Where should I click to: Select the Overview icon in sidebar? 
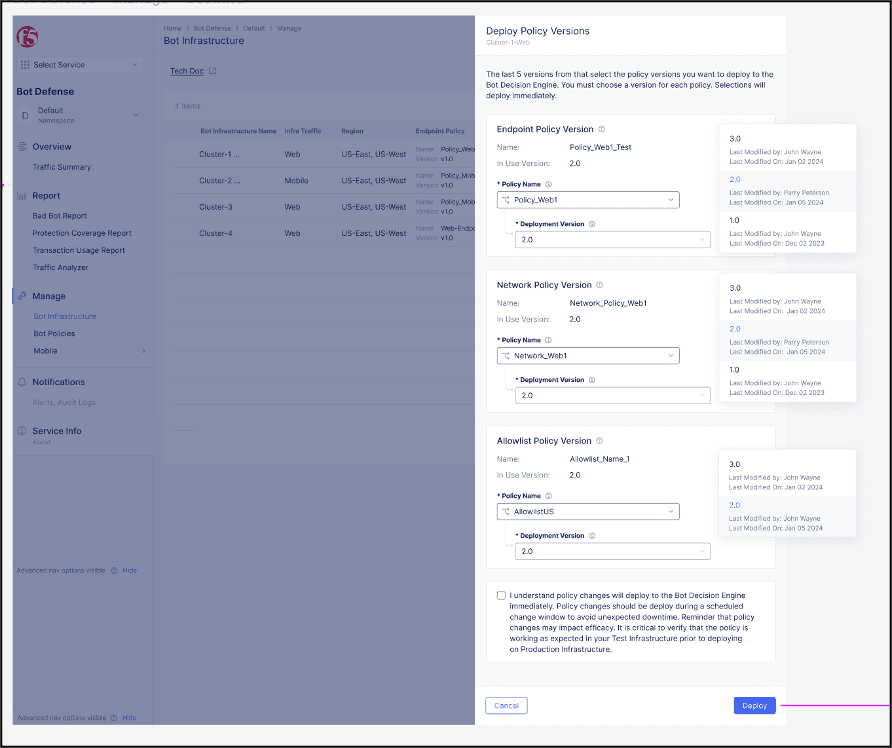(x=22, y=146)
